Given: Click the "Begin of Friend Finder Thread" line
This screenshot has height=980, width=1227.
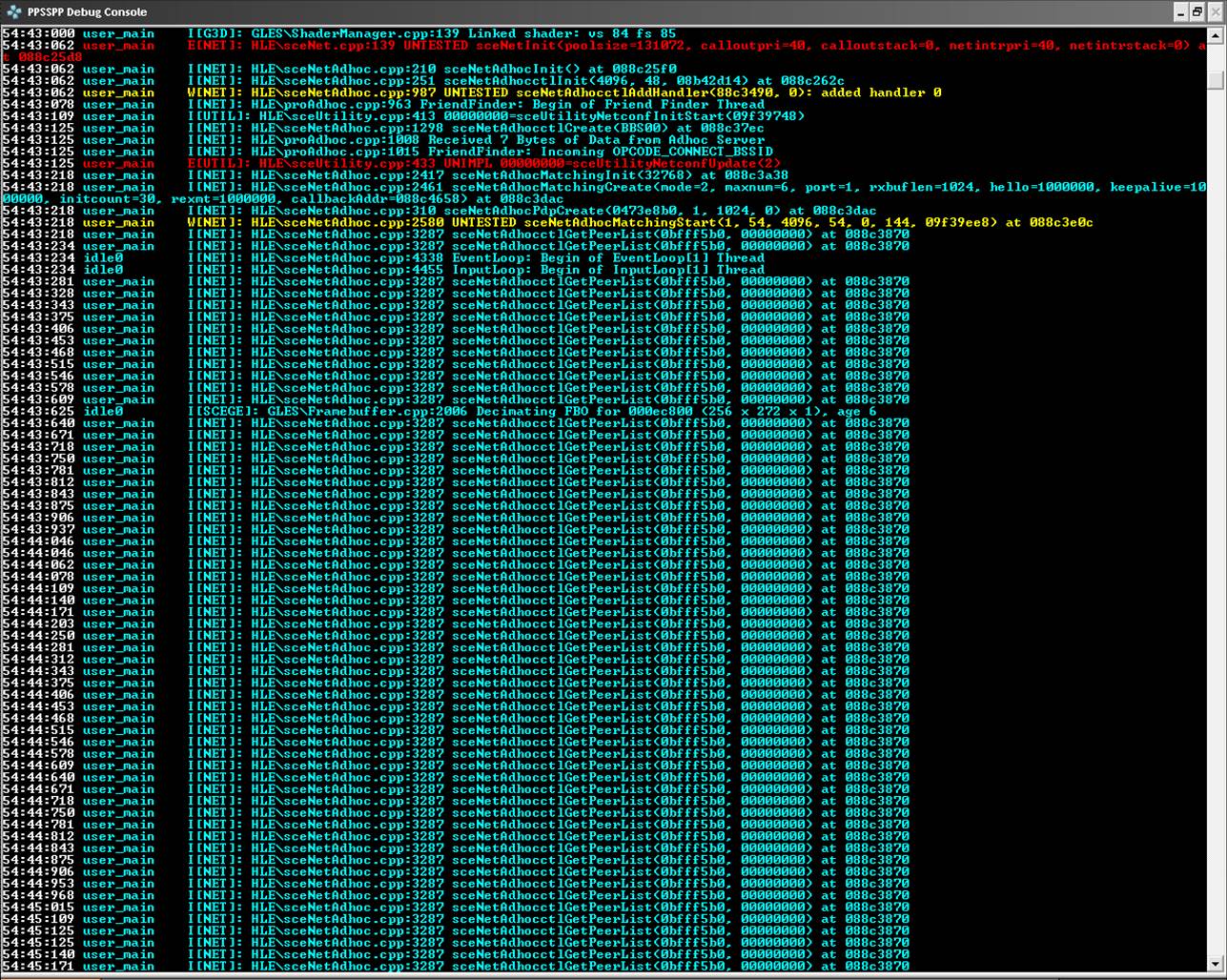Looking at the screenshot, I should point(477,104).
